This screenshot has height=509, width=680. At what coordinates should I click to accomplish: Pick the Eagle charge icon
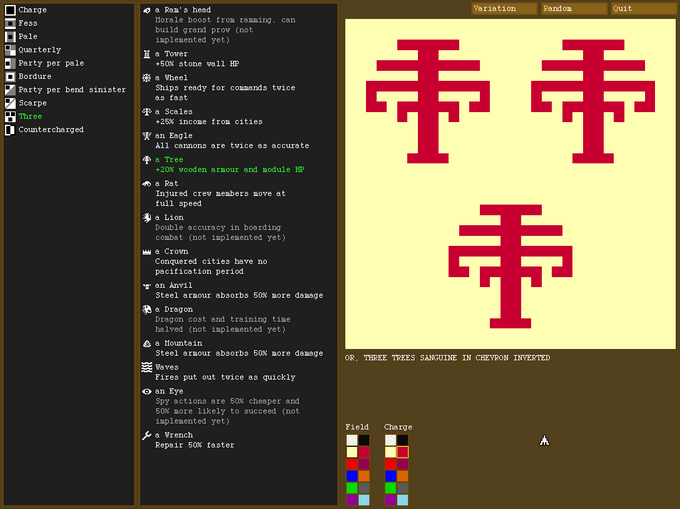(x=147, y=136)
